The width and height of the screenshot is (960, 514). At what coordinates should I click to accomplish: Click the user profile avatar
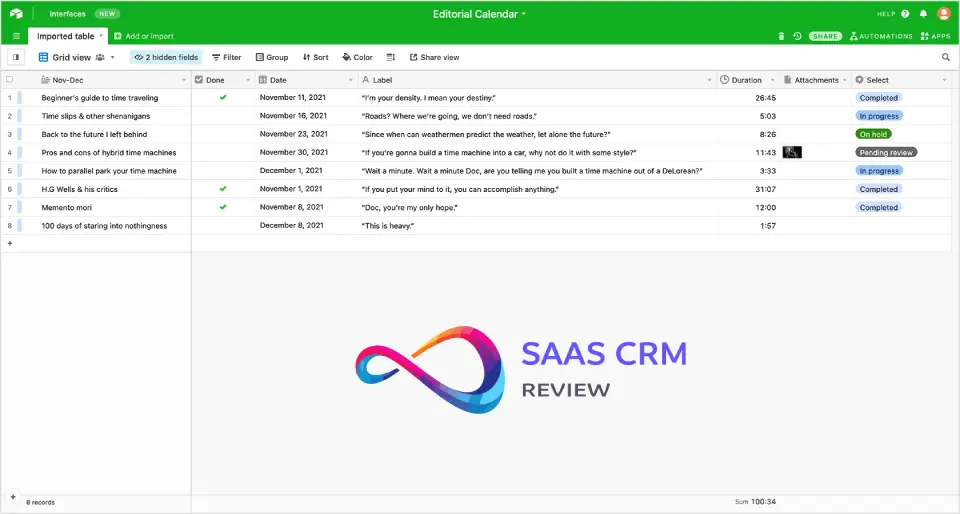click(x=942, y=14)
